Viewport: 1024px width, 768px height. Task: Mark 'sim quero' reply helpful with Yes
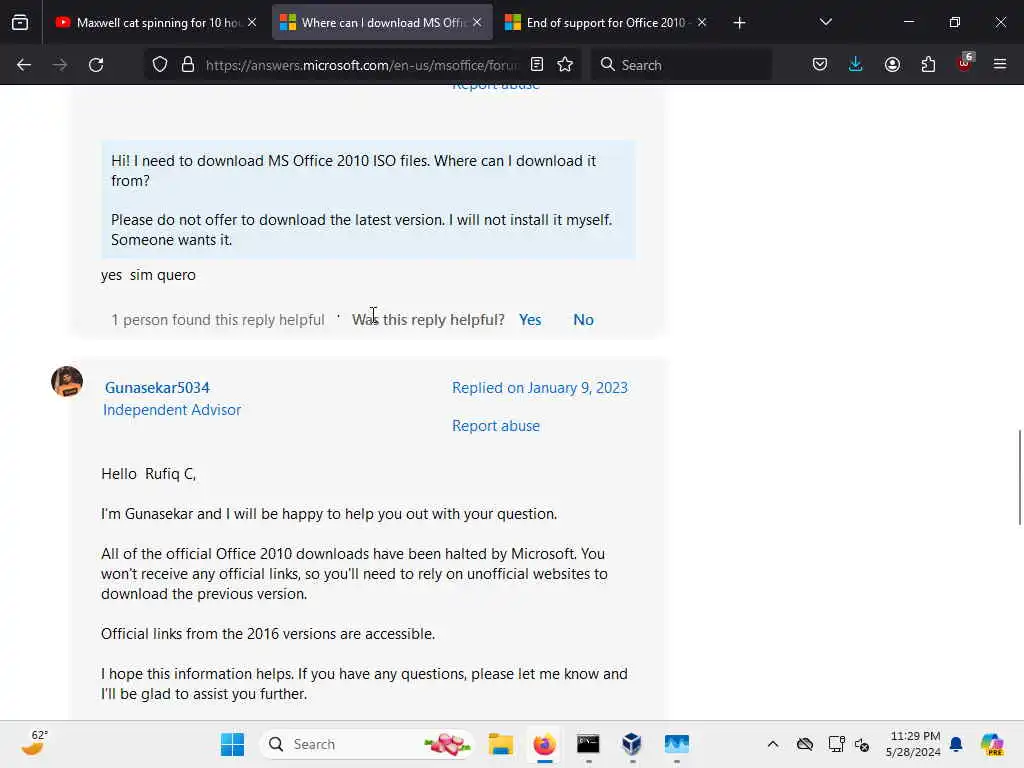click(530, 319)
